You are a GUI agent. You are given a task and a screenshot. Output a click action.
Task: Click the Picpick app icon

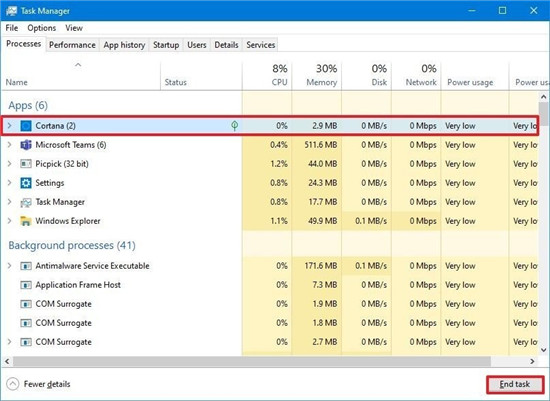(26, 164)
